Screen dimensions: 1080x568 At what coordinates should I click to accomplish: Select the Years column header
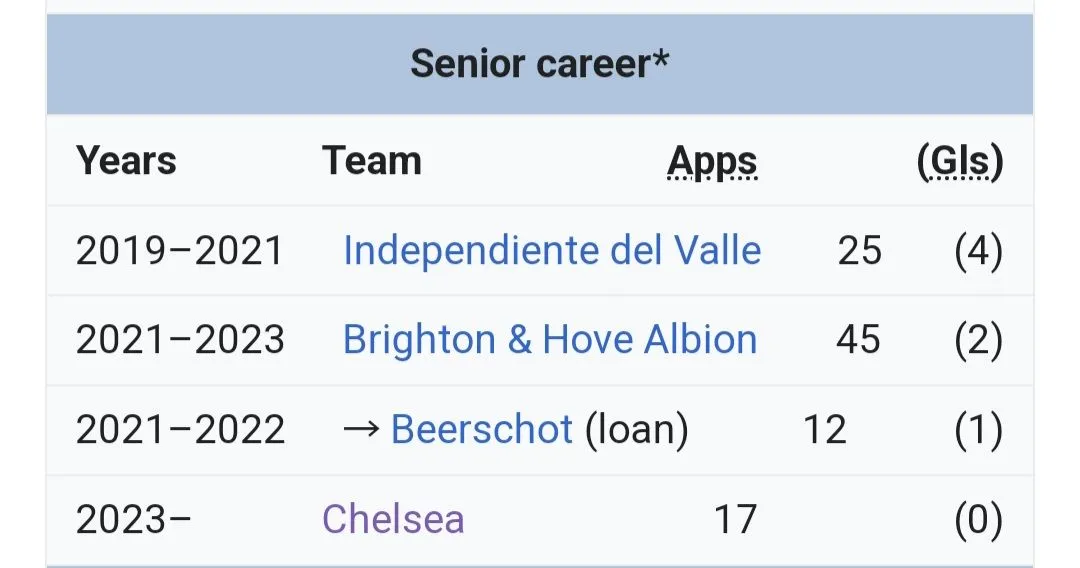point(126,161)
